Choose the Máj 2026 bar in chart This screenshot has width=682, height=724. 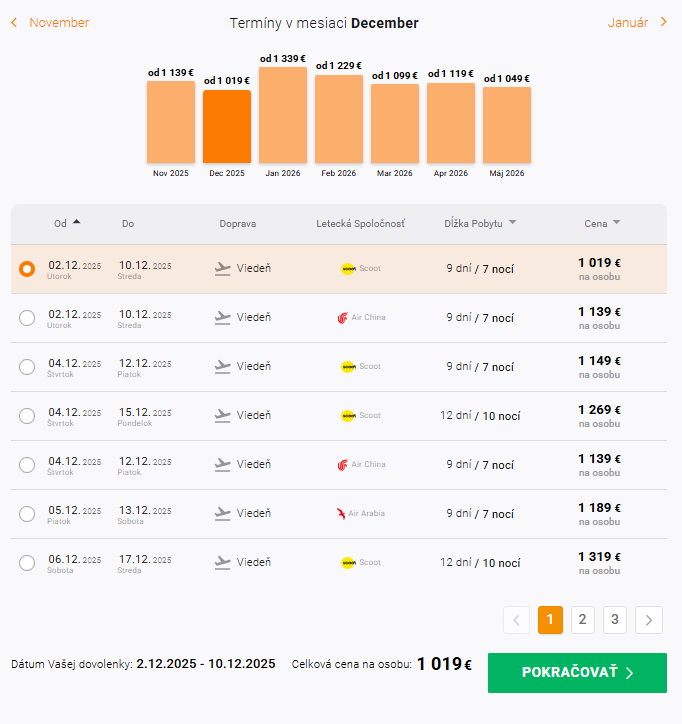507,125
